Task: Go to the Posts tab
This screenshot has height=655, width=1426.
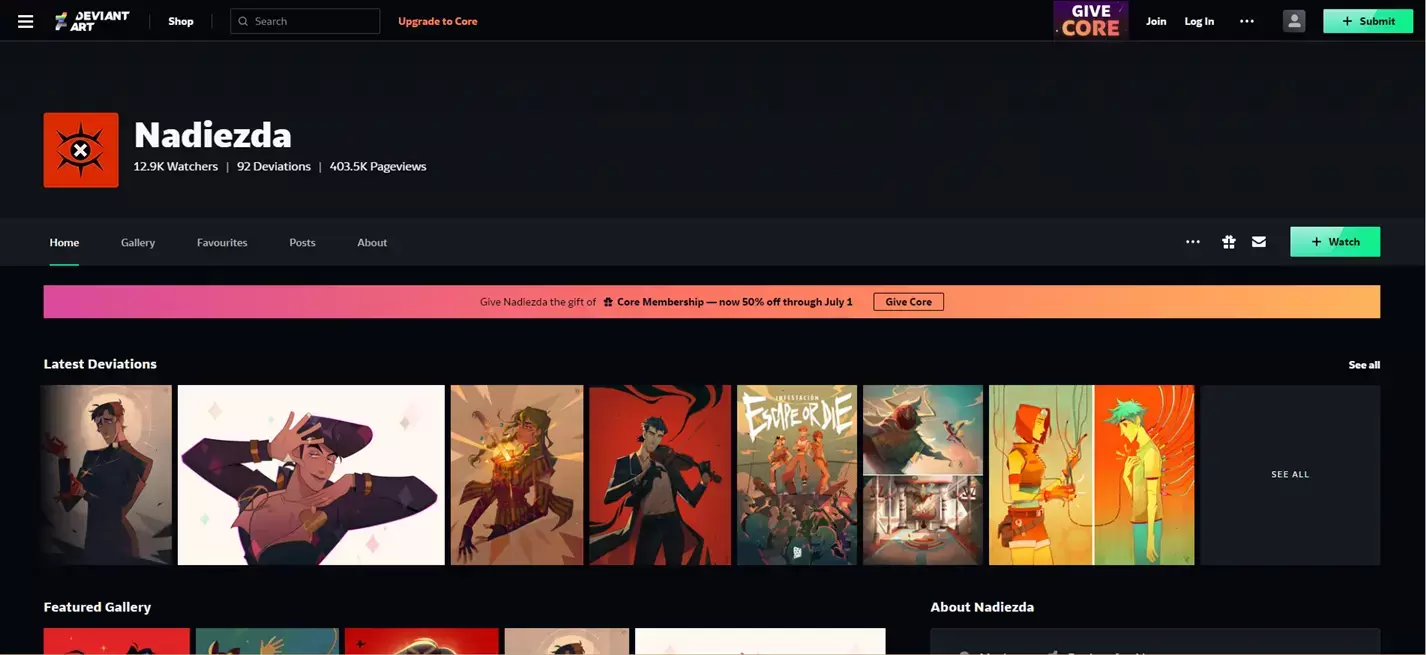Action: [302, 242]
